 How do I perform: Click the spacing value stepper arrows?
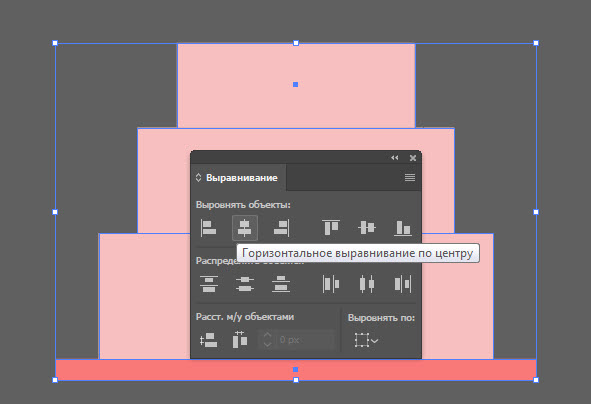tap(267, 340)
